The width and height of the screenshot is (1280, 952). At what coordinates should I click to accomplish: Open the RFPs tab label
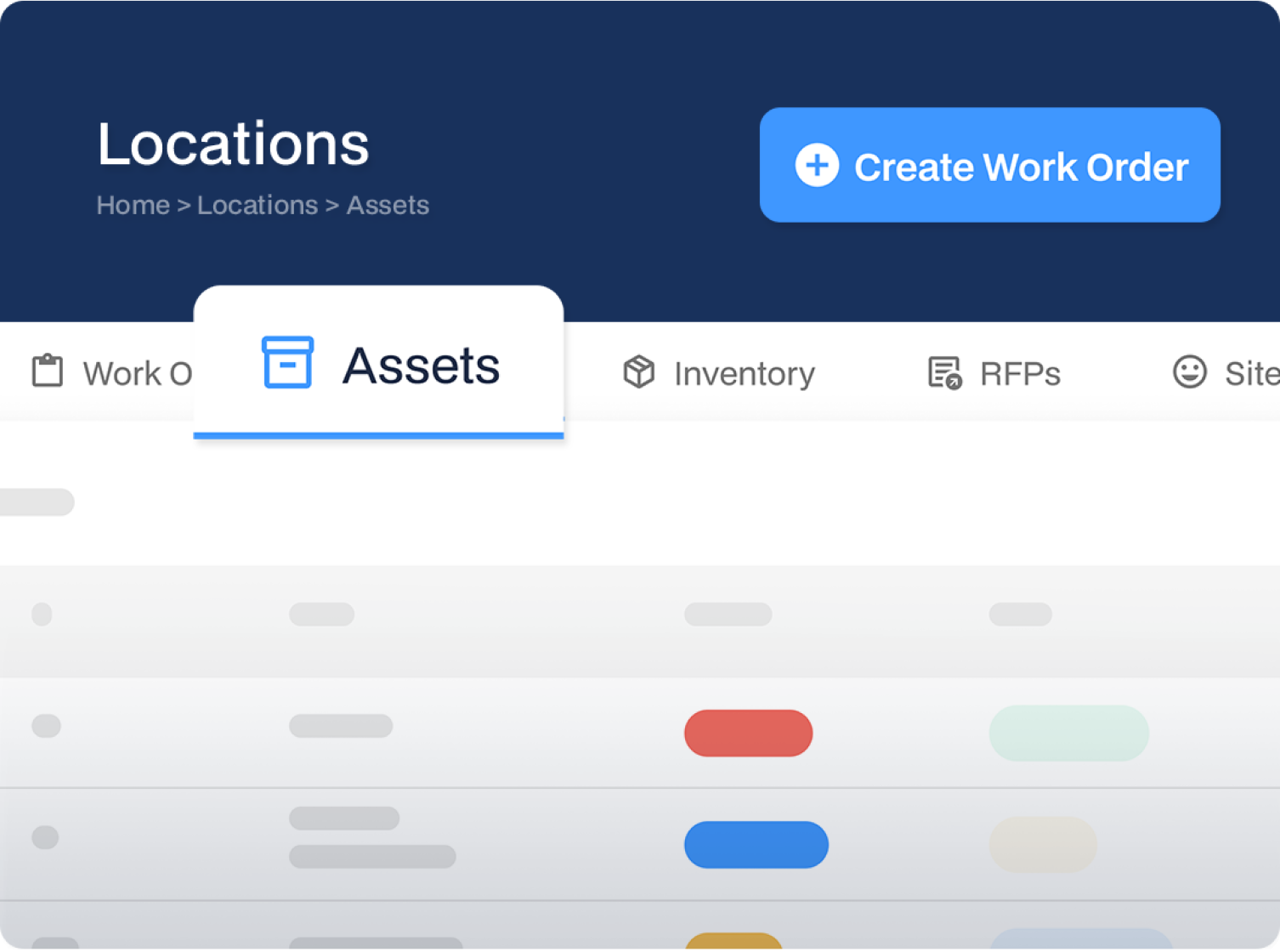pos(1020,374)
